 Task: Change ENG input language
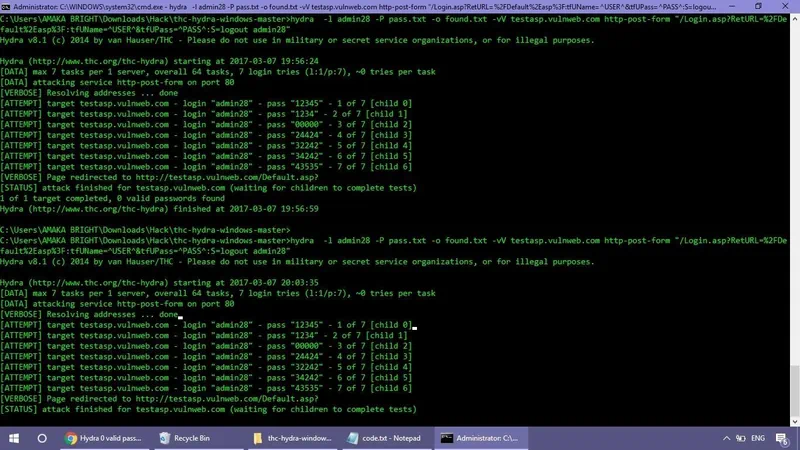coord(758,438)
